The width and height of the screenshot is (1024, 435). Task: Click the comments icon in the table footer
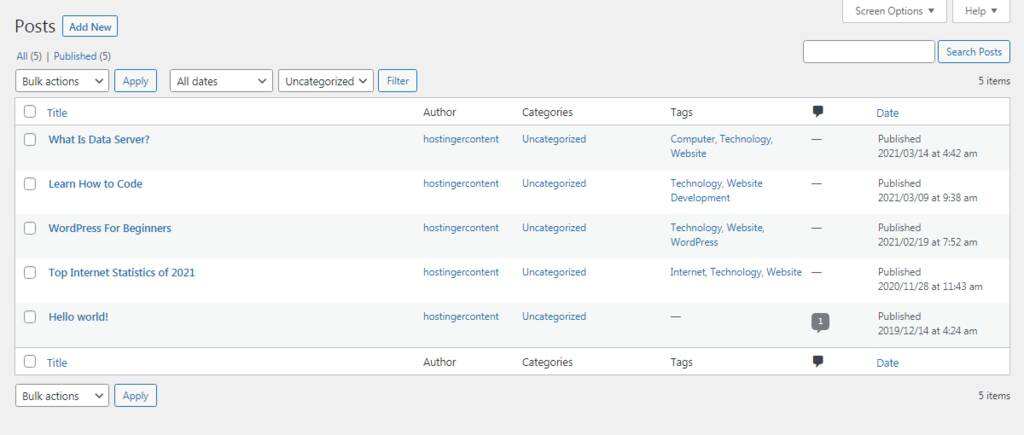coord(818,362)
